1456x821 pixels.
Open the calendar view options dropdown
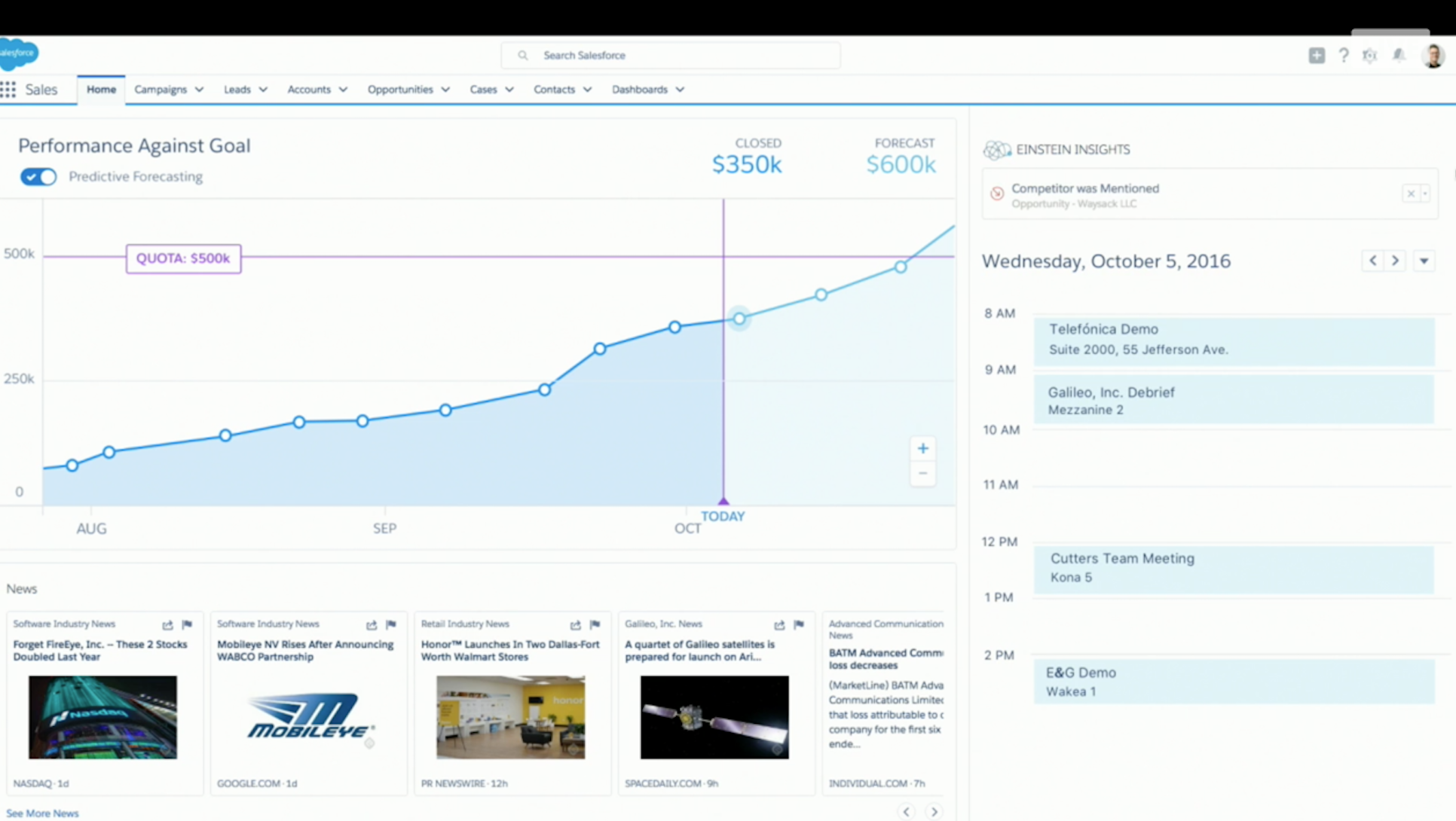tap(1424, 261)
